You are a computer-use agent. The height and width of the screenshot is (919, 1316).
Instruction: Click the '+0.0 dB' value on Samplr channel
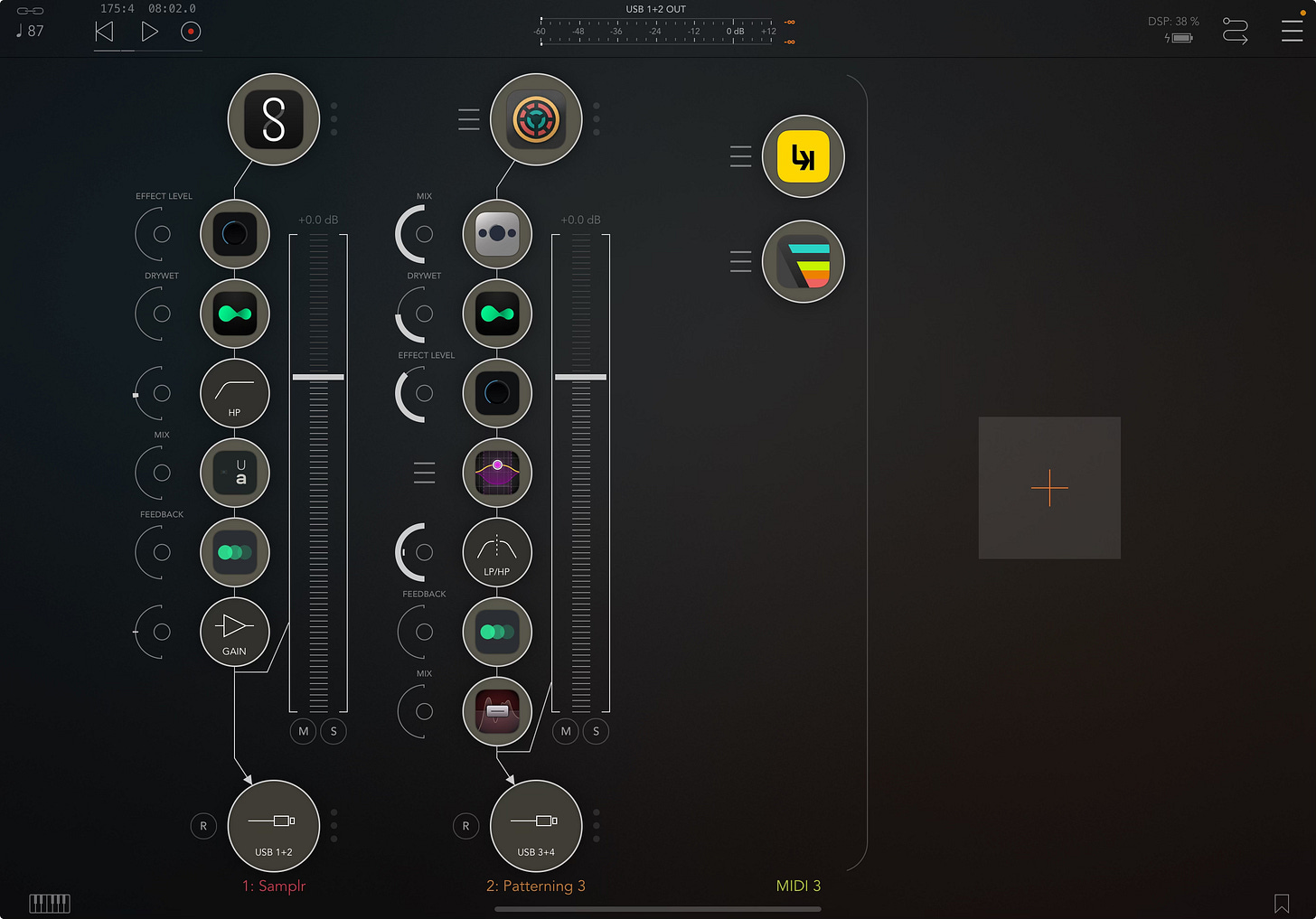[318, 220]
